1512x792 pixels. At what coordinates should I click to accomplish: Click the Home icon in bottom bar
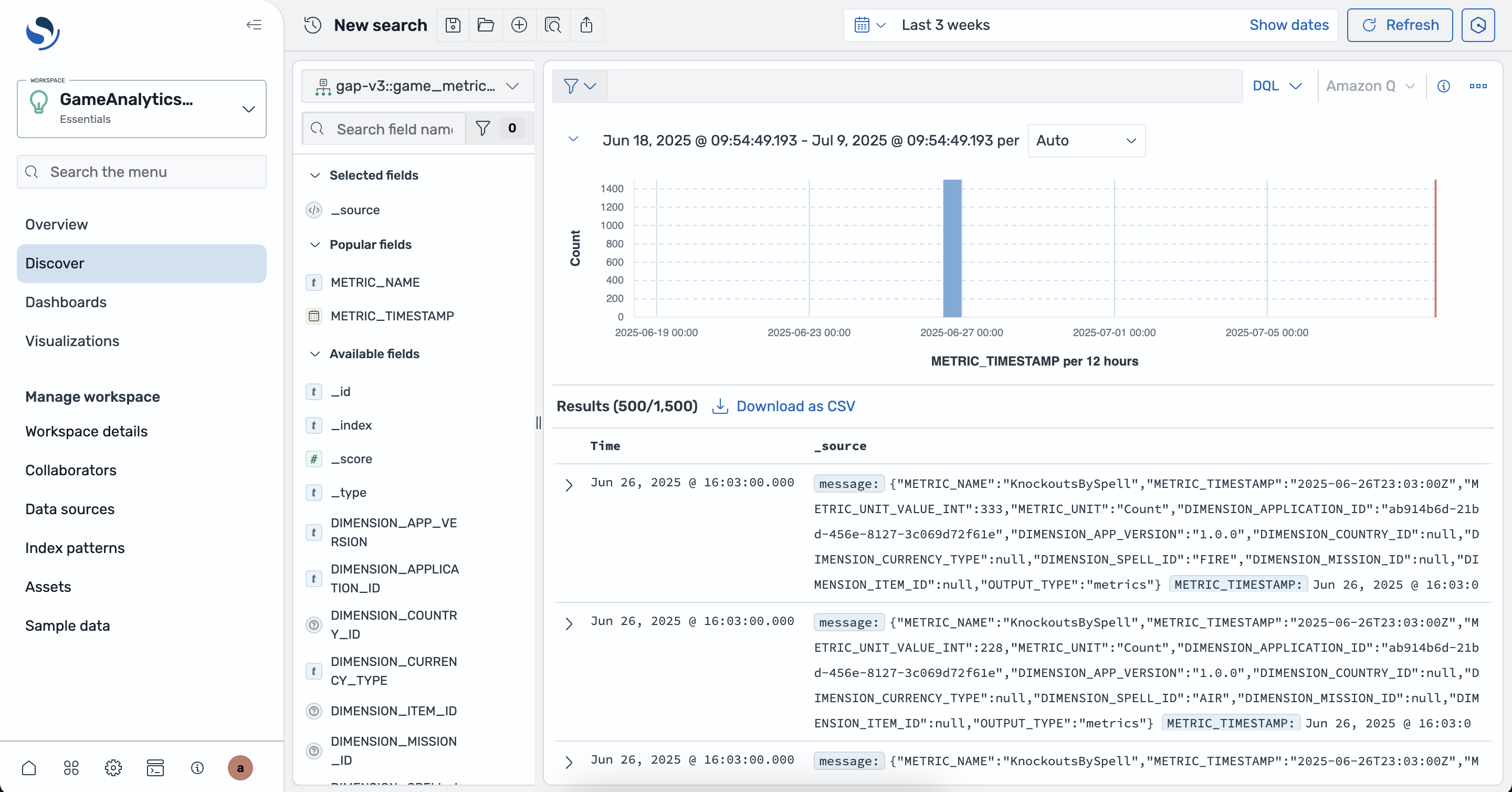click(x=29, y=767)
